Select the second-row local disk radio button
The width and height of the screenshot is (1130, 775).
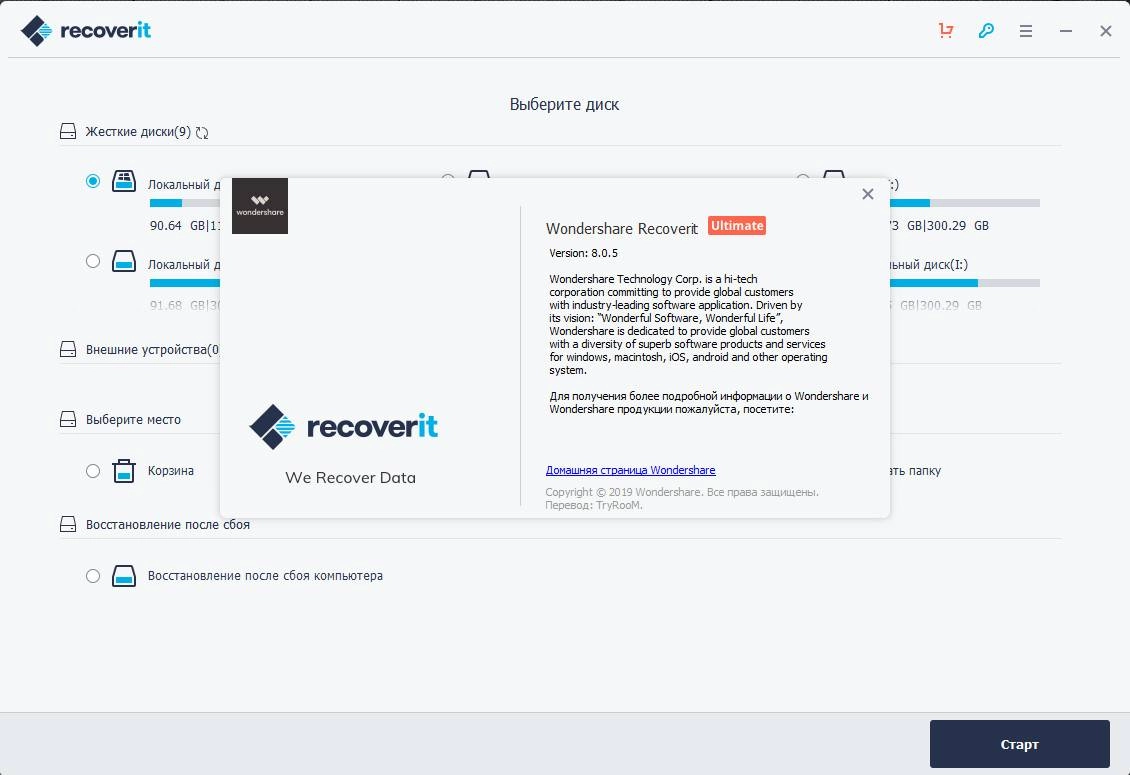pyautogui.click(x=93, y=261)
